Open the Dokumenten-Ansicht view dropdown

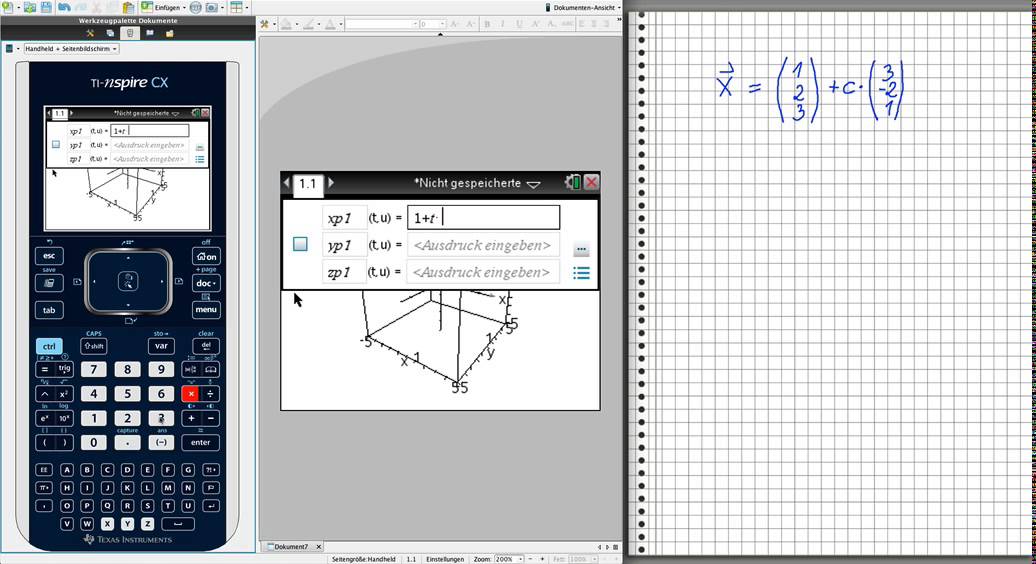tap(583, 7)
